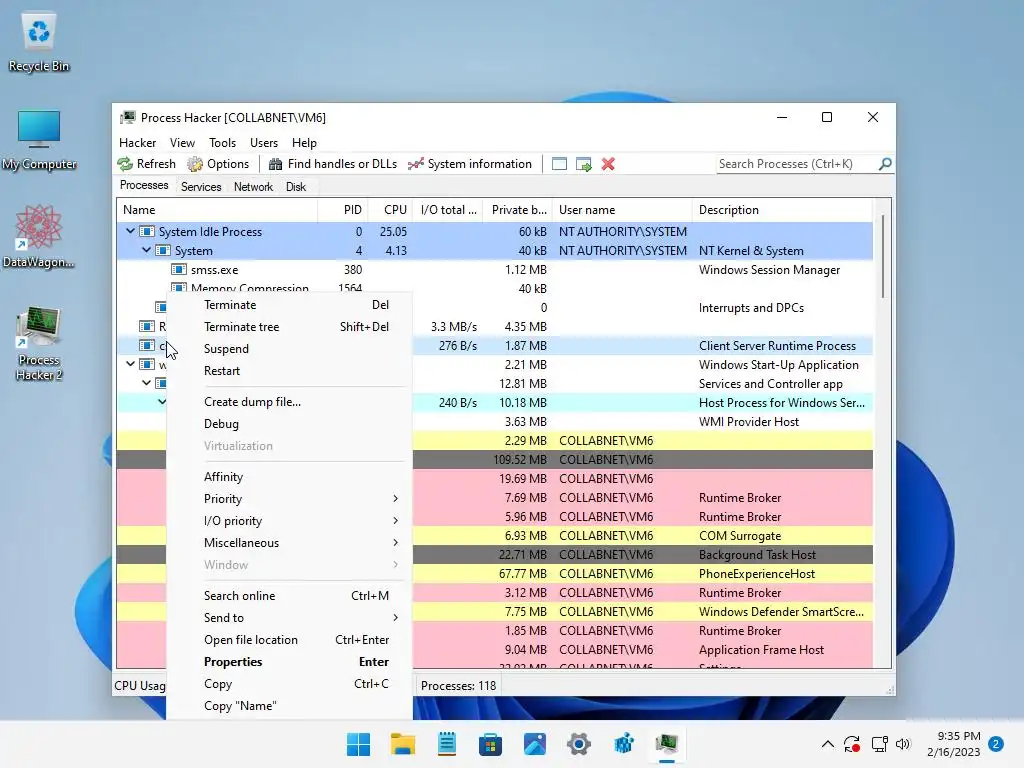
Task: Sort by the Description column header
Action: [x=782, y=210]
